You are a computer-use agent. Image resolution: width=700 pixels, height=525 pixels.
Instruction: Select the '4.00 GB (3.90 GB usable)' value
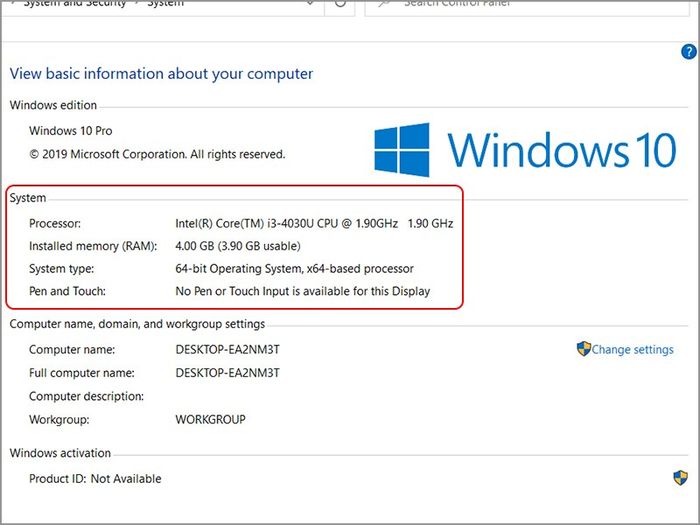(x=238, y=246)
